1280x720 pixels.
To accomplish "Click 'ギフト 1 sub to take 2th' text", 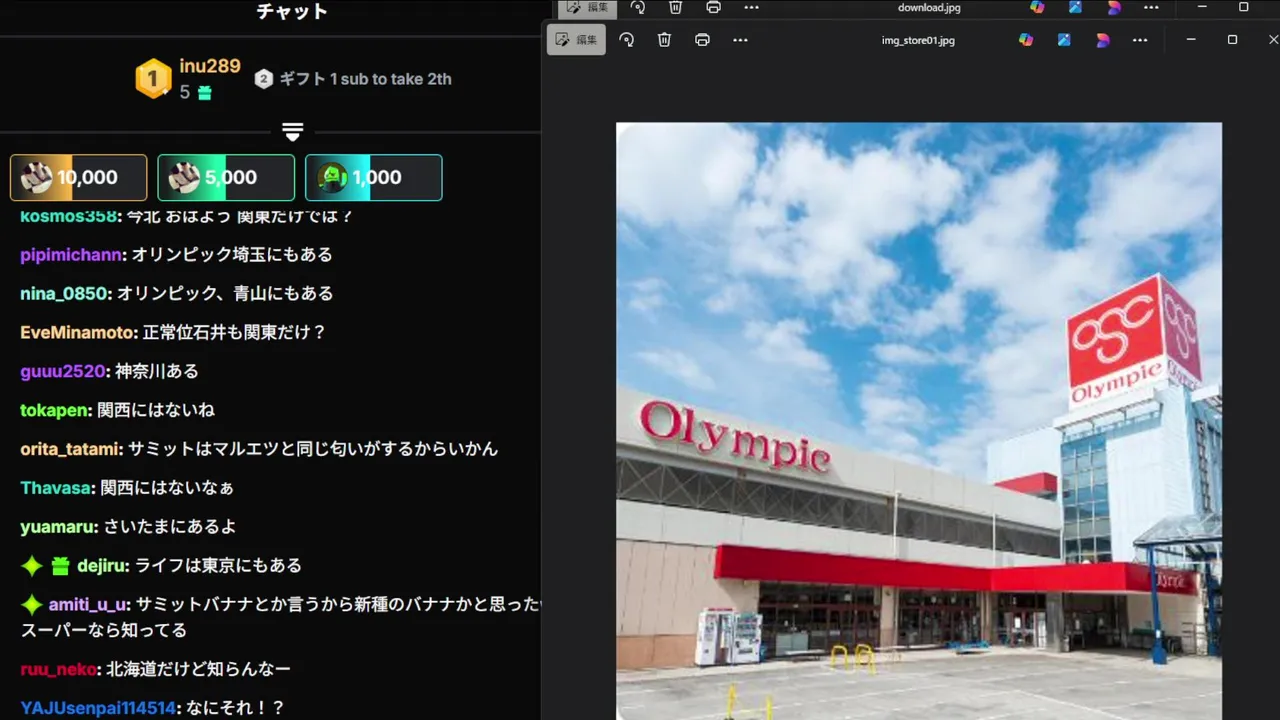I will click(x=365, y=79).
